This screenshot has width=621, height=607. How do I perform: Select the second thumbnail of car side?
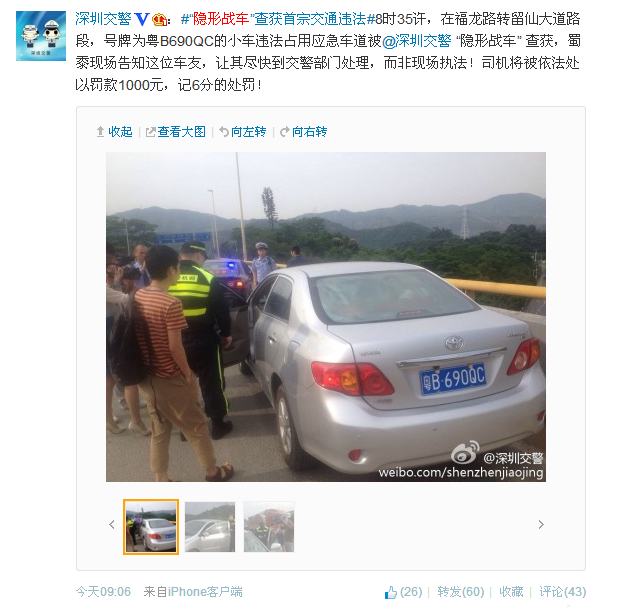(210, 527)
